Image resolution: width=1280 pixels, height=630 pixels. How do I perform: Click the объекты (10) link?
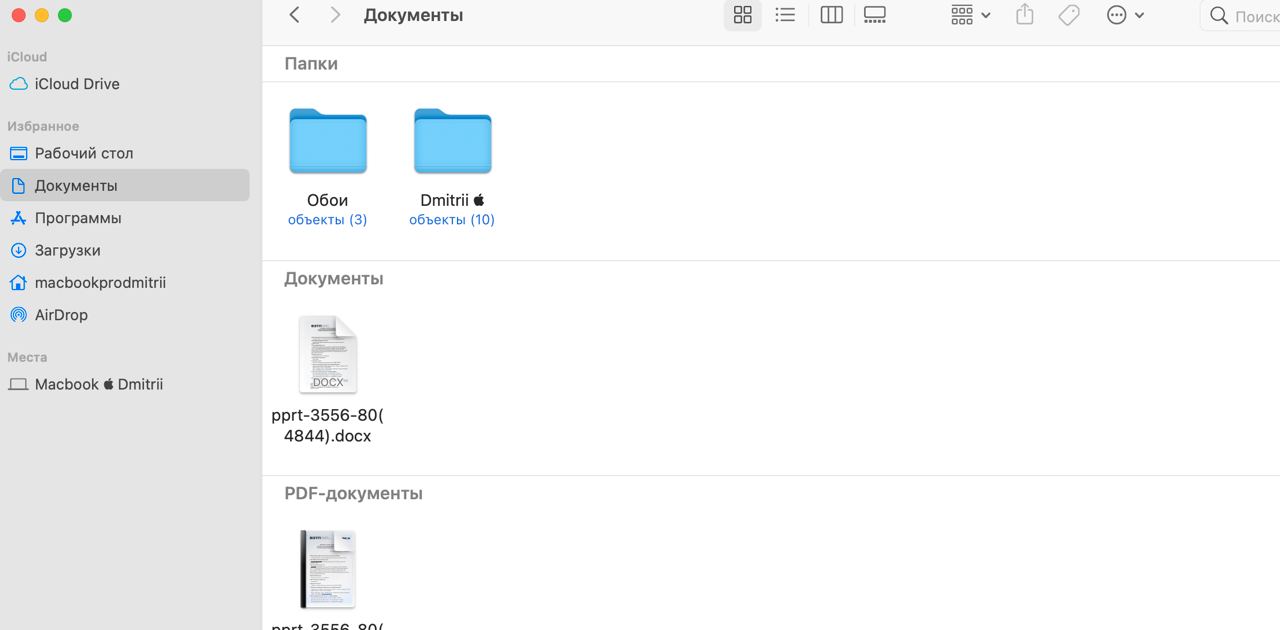pyautogui.click(x=452, y=220)
